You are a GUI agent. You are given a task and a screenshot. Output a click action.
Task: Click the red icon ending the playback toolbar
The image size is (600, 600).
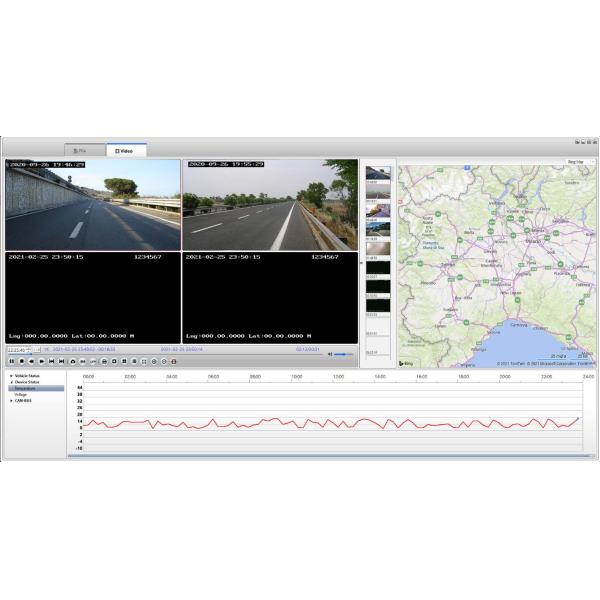coord(174,361)
